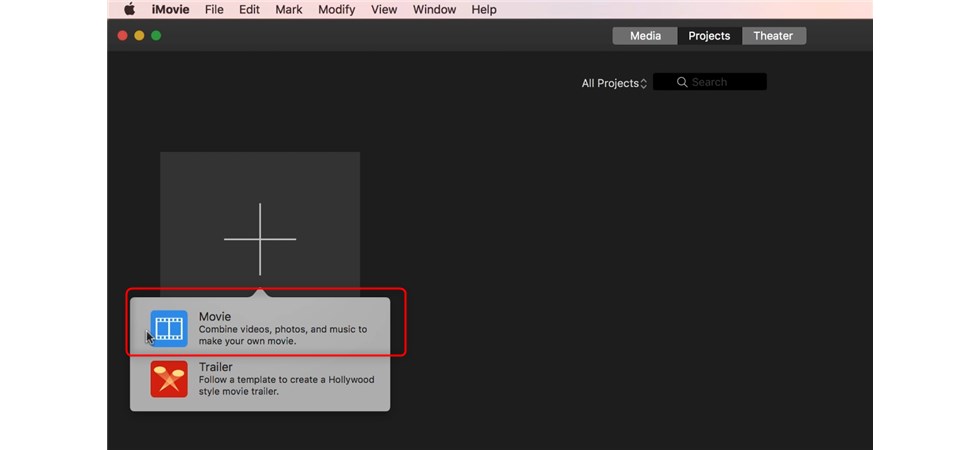Open the Modify menu
This screenshot has height=450, width=980.
336,9
